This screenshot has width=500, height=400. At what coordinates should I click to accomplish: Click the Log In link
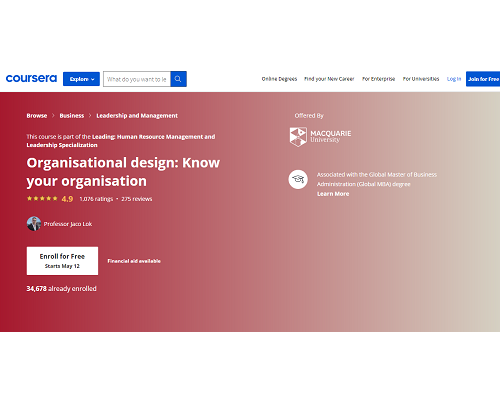(454, 79)
